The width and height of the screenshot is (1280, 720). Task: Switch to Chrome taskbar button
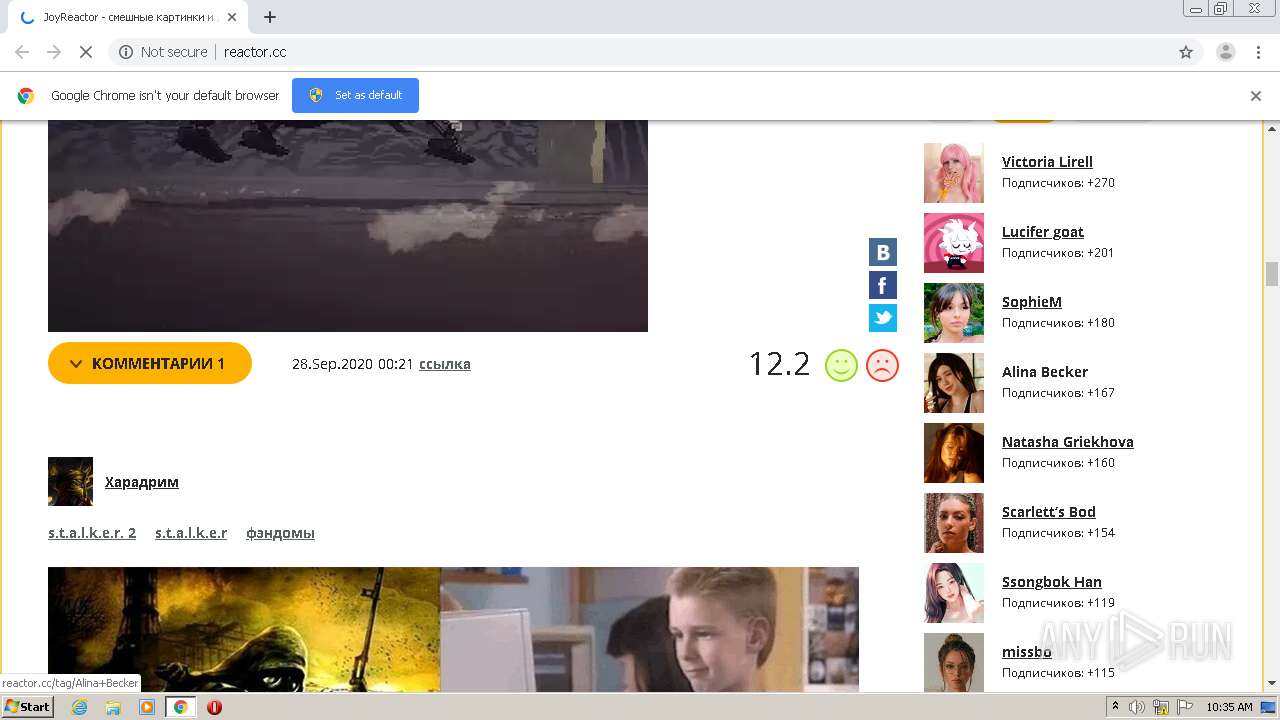click(180, 707)
